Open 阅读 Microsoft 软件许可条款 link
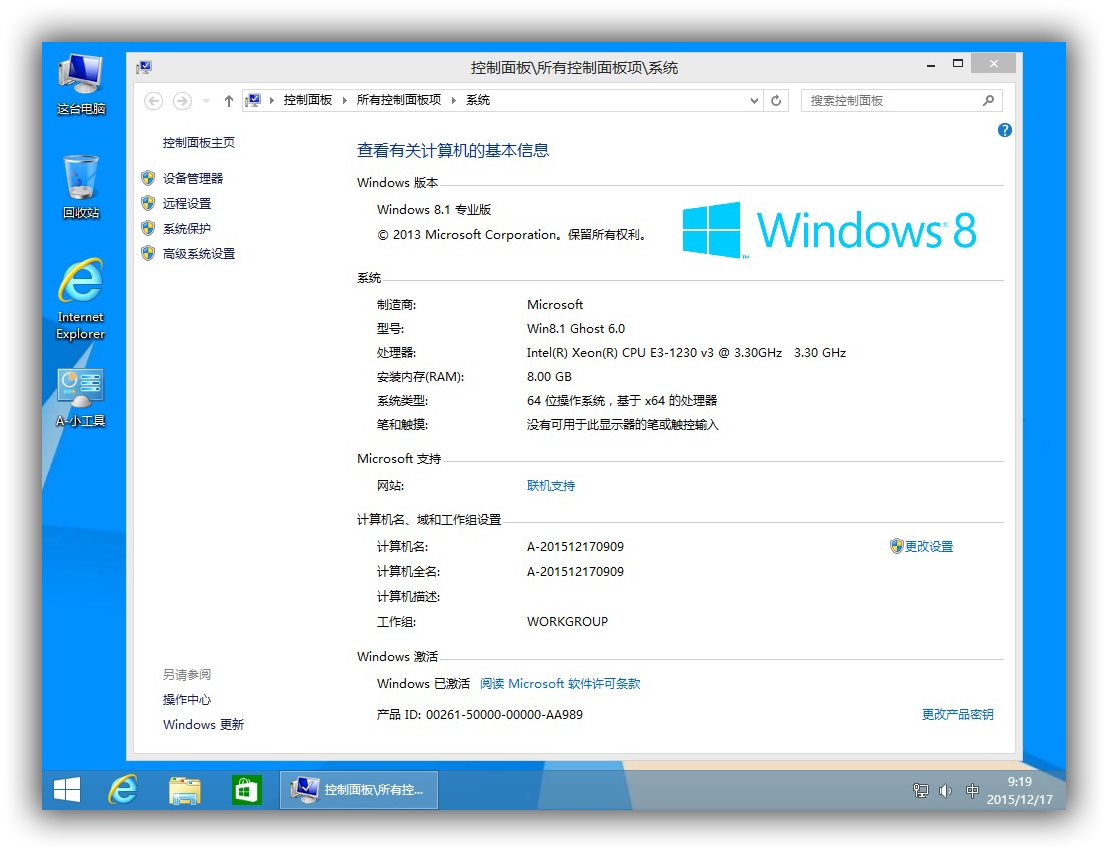 (560, 684)
